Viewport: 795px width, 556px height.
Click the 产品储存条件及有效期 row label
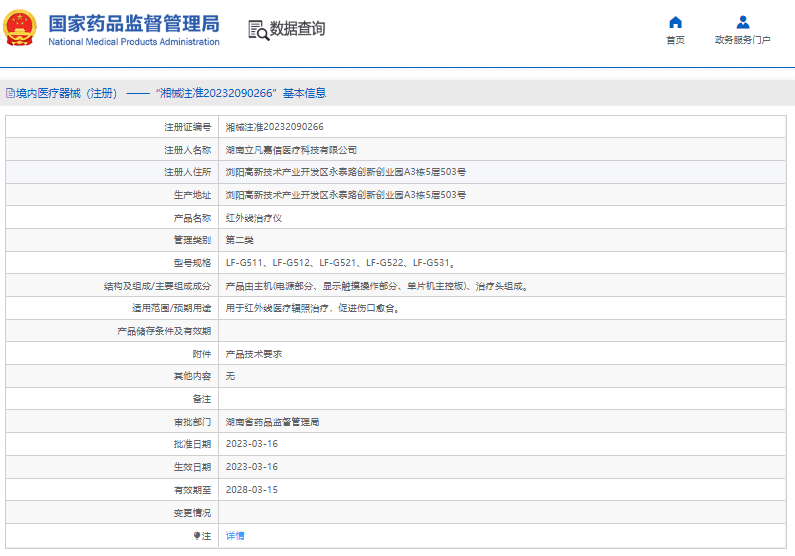164,331
